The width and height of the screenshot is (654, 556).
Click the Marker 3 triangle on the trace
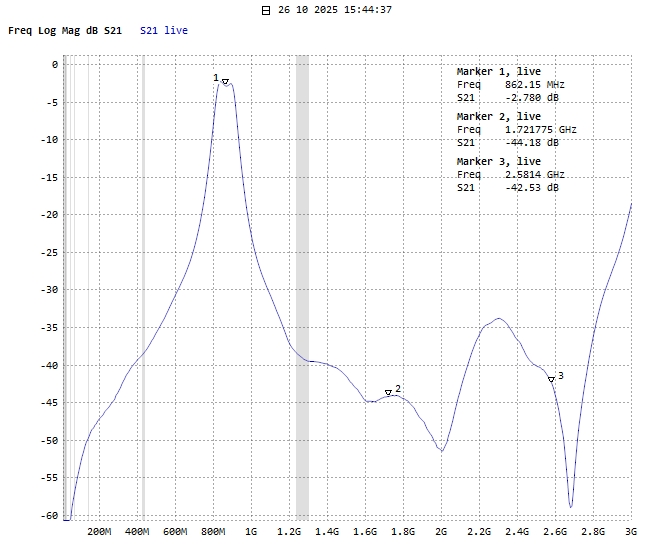[551, 379]
